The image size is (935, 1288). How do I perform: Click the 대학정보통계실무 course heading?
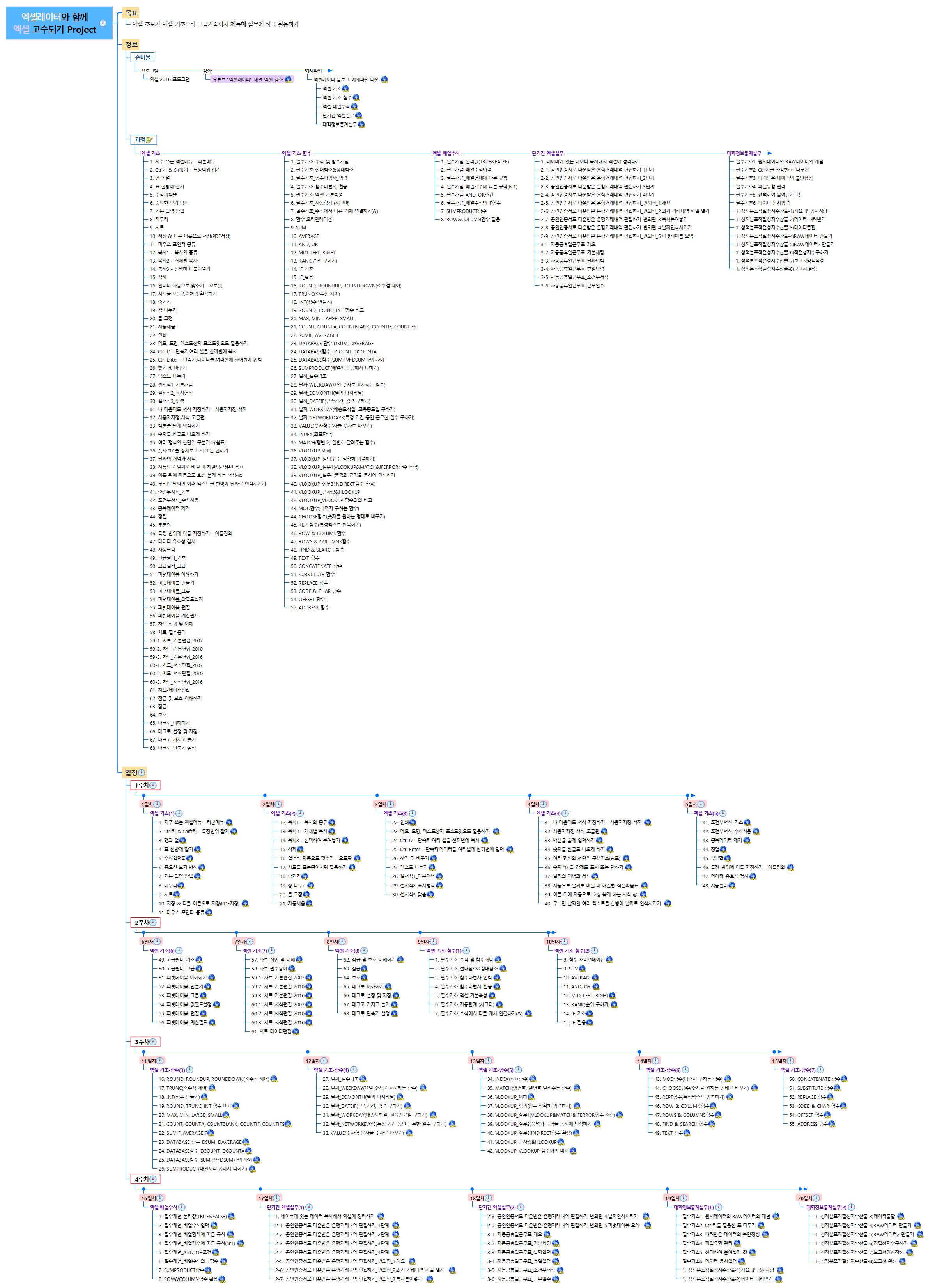[x=744, y=153]
